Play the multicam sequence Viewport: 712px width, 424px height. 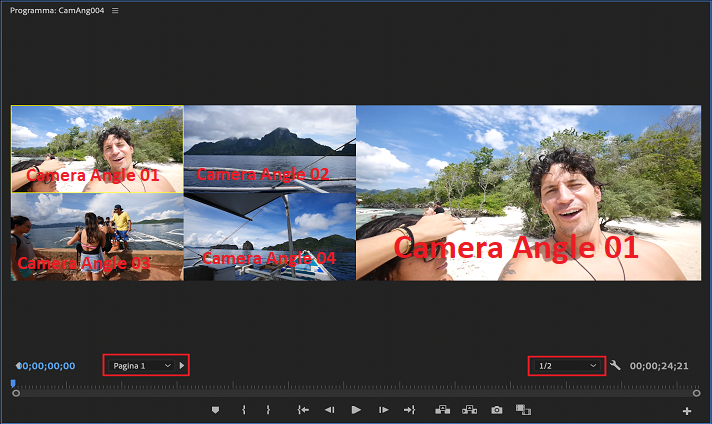tap(356, 410)
